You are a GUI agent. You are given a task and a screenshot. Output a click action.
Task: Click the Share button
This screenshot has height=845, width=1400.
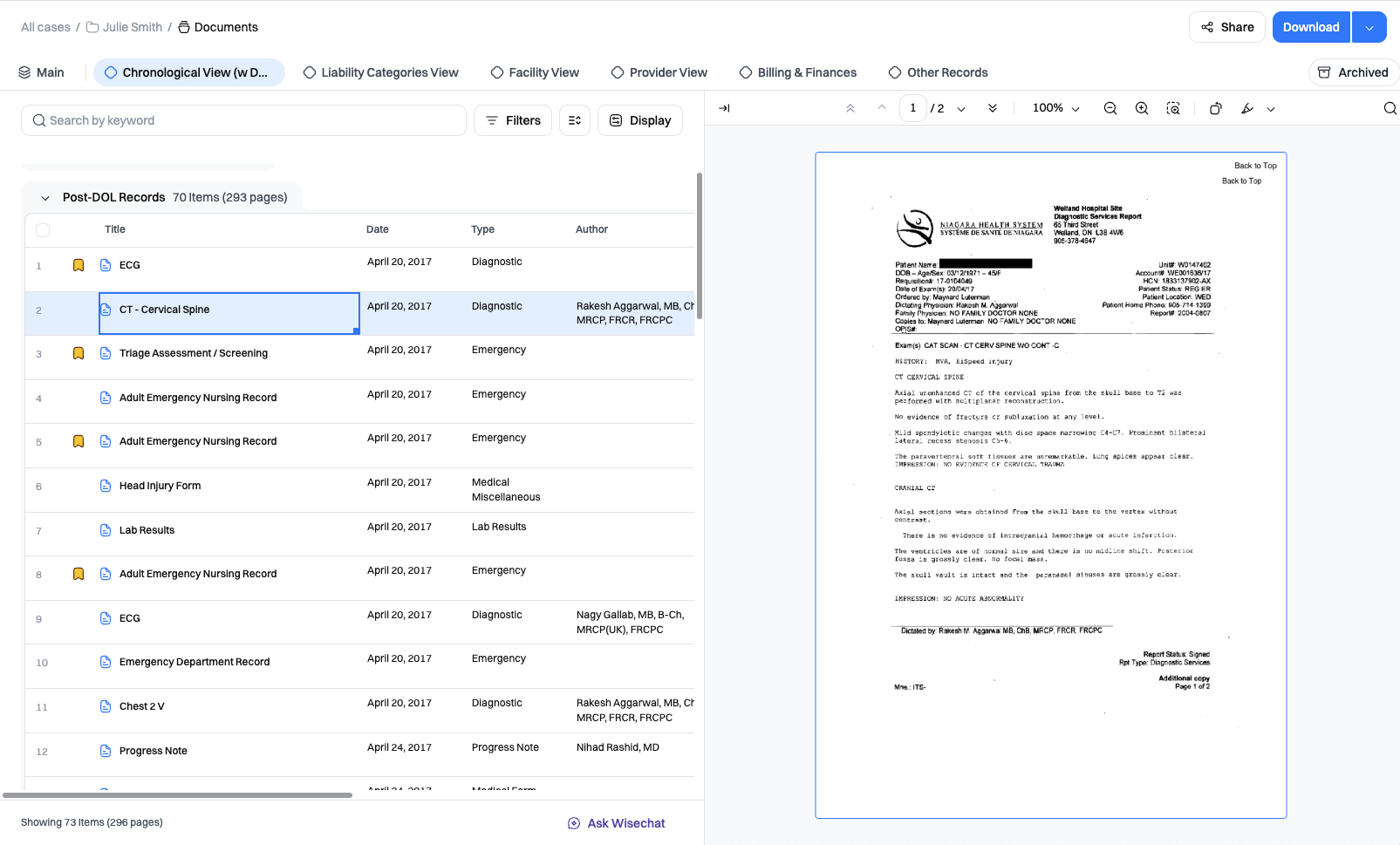click(1226, 27)
